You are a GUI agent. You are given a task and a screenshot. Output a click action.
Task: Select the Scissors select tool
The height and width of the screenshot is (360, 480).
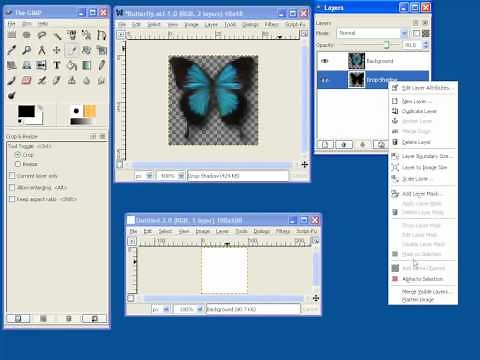(x=87, y=35)
